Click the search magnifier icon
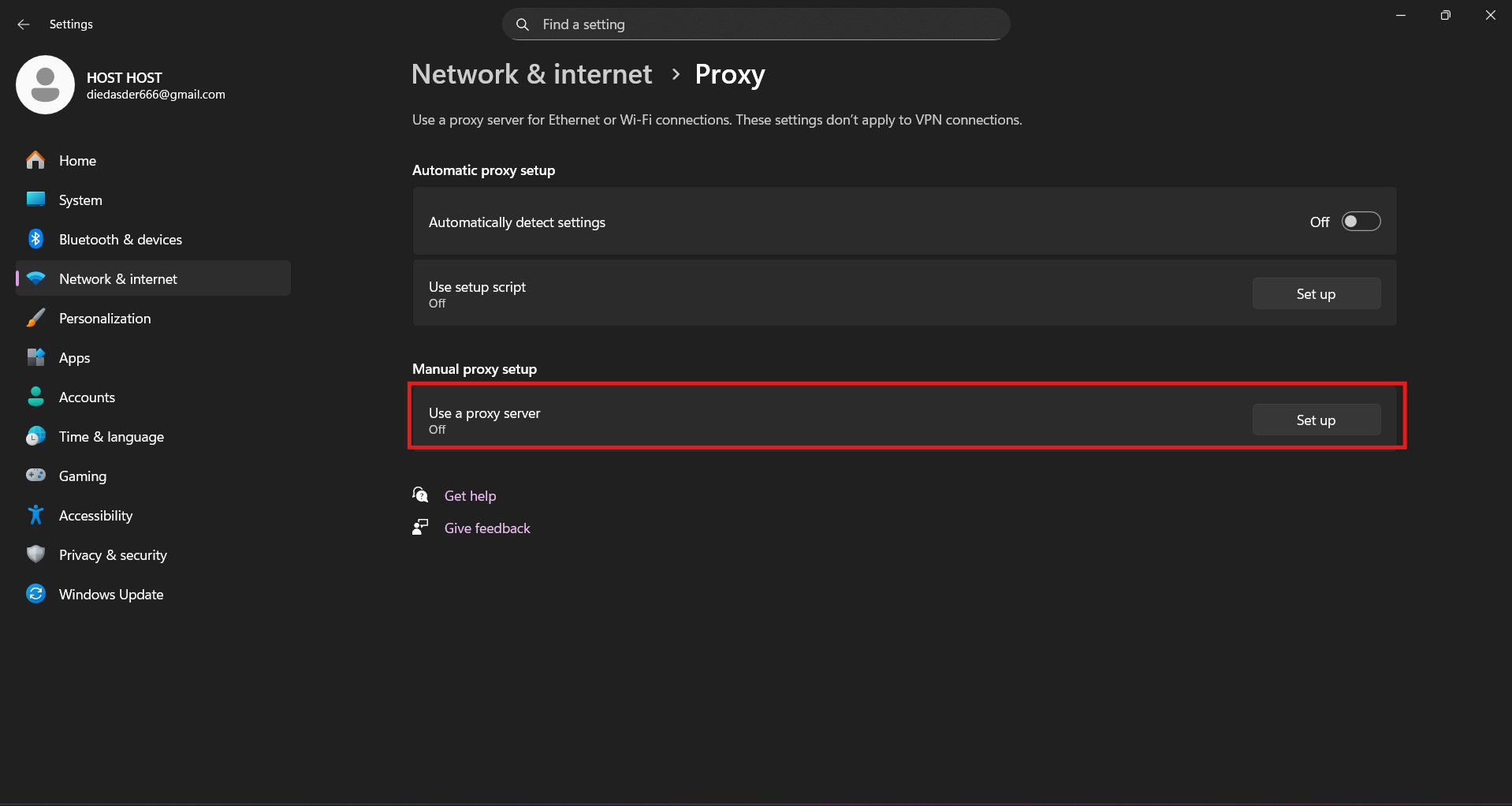1512x806 pixels. click(x=522, y=24)
